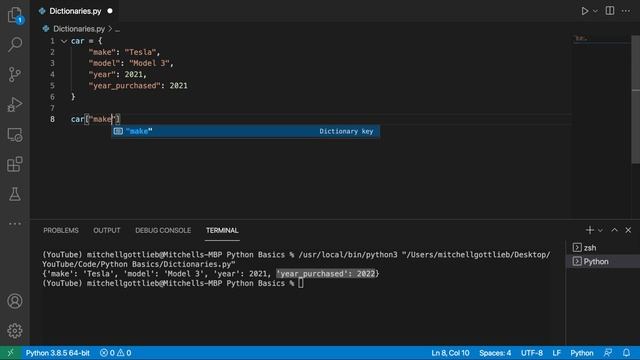Open the Accounts menu
This screenshot has width=640, height=360.
point(15,301)
